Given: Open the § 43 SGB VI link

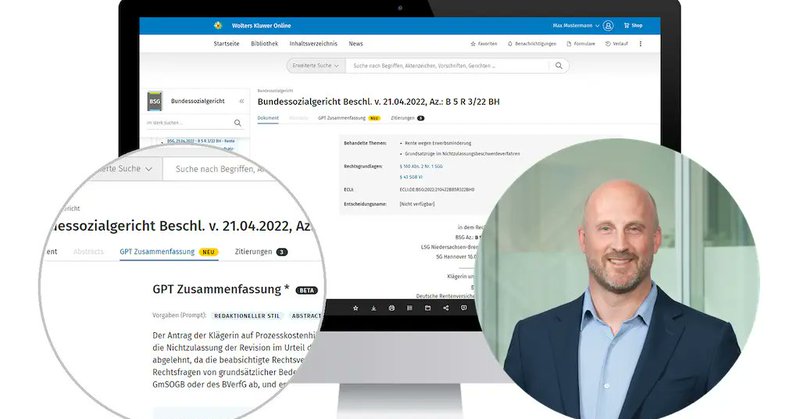Looking at the screenshot, I should tap(411, 177).
